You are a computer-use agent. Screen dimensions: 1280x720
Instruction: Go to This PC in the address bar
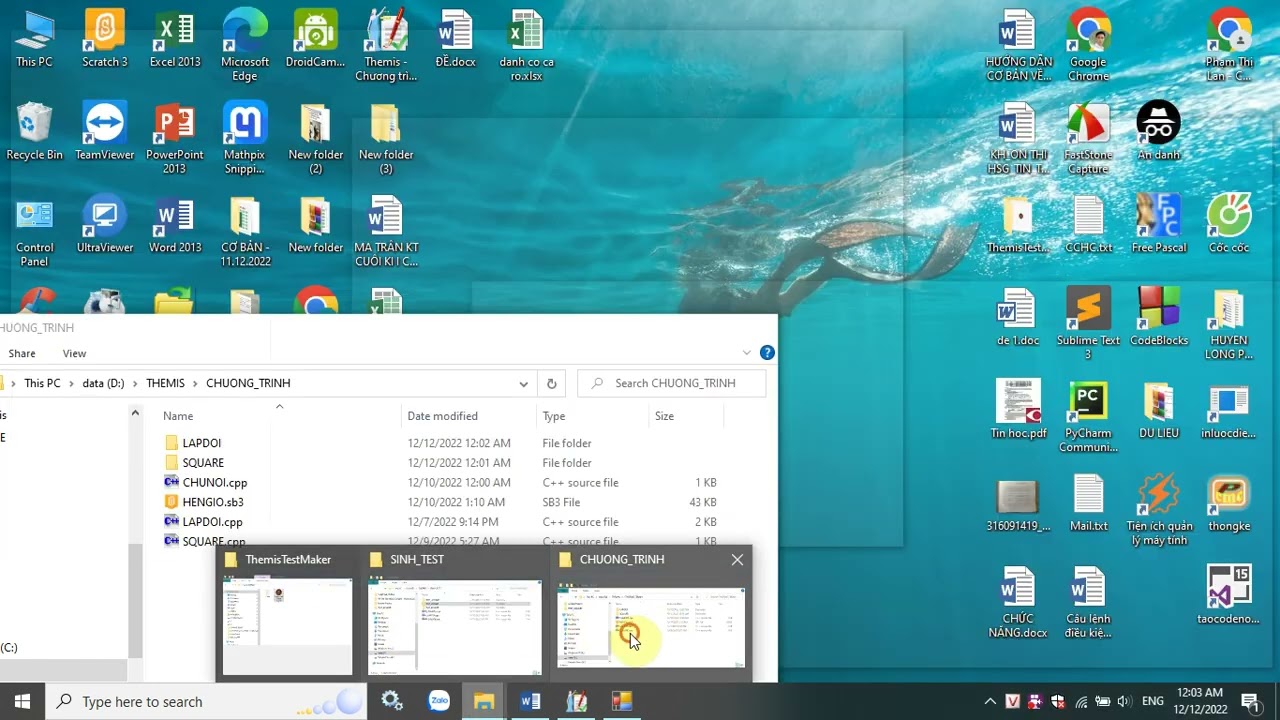click(x=42, y=383)
